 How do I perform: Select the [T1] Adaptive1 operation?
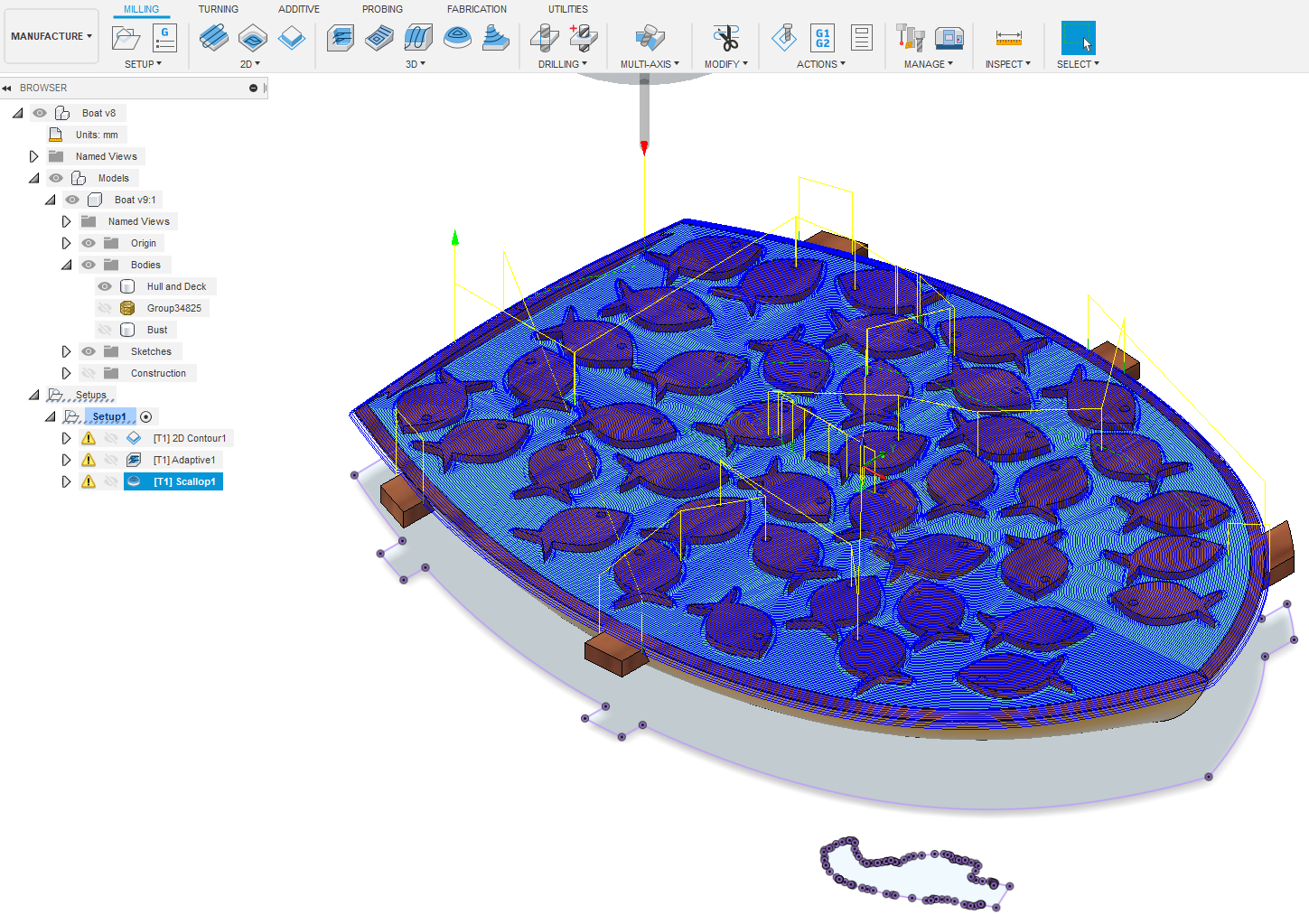(x=184, y=460)
